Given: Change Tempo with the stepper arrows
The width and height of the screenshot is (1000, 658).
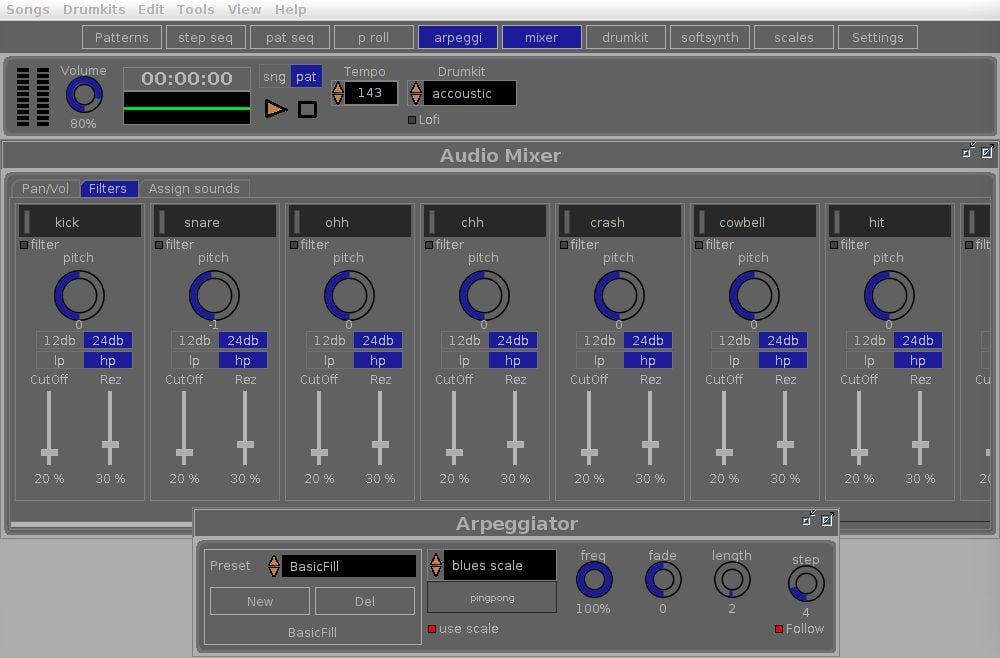Looking at the screenshot, I should point(338,93).
